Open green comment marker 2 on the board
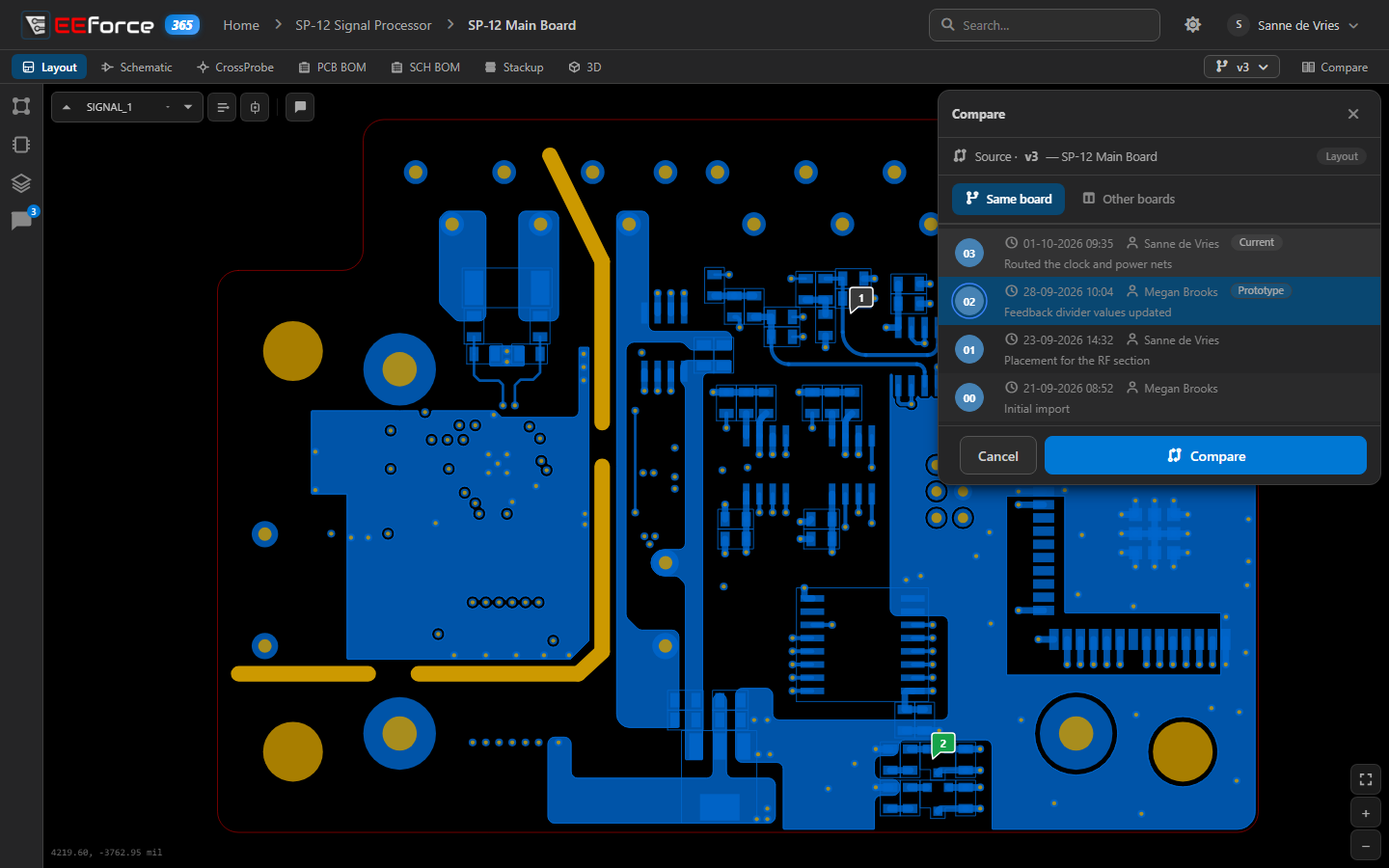Screen dimensions: 1389x868 pyautogui.click(x=943, y=744)
